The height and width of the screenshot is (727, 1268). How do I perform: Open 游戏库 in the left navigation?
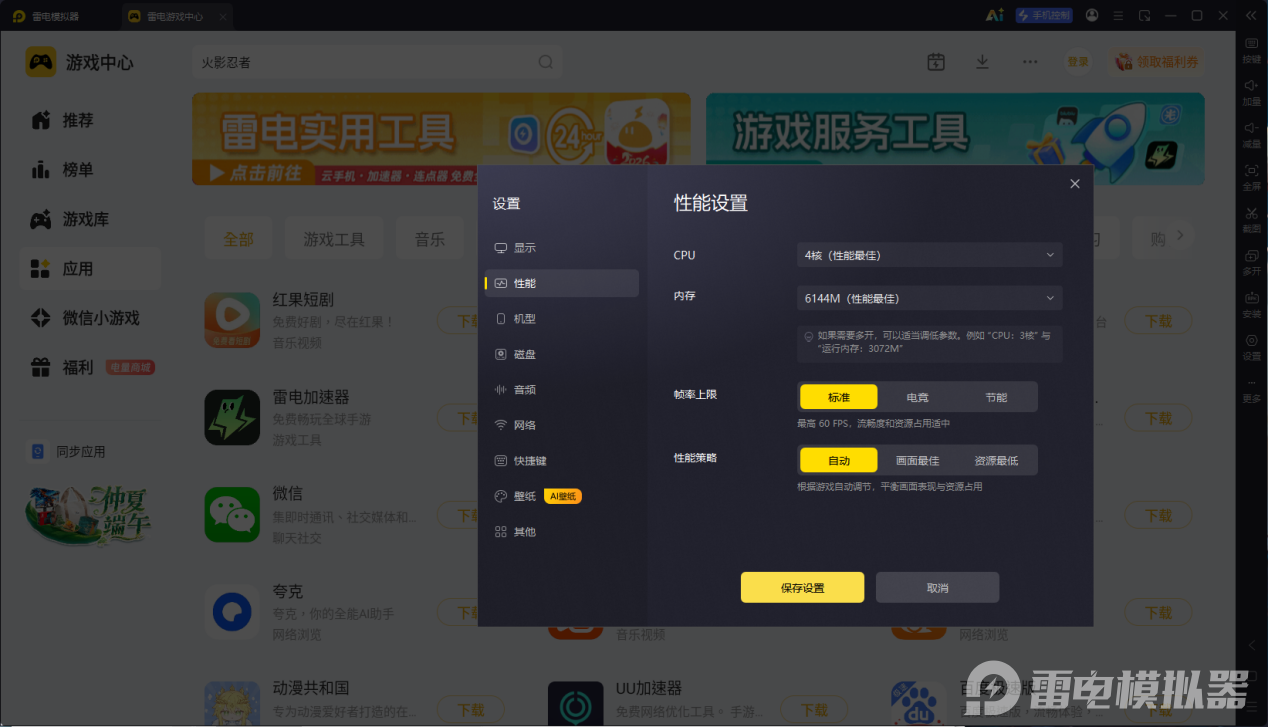click(90, 219)
